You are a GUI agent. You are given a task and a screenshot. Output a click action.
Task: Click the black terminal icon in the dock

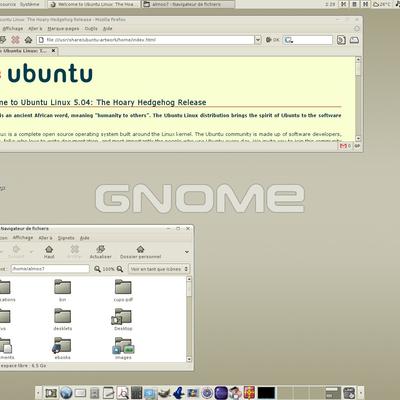point(267,393)
